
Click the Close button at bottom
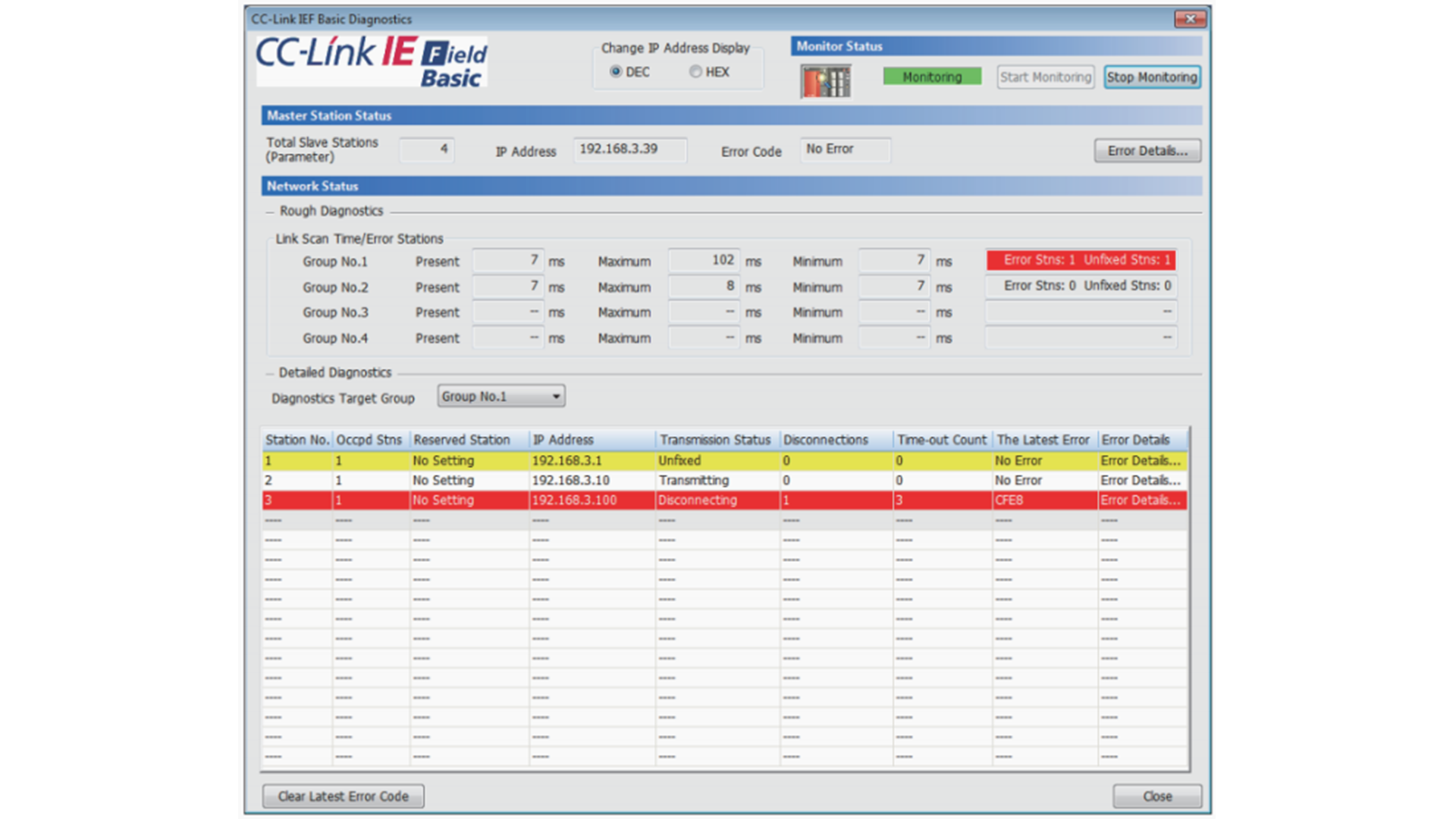point(1156,796)
